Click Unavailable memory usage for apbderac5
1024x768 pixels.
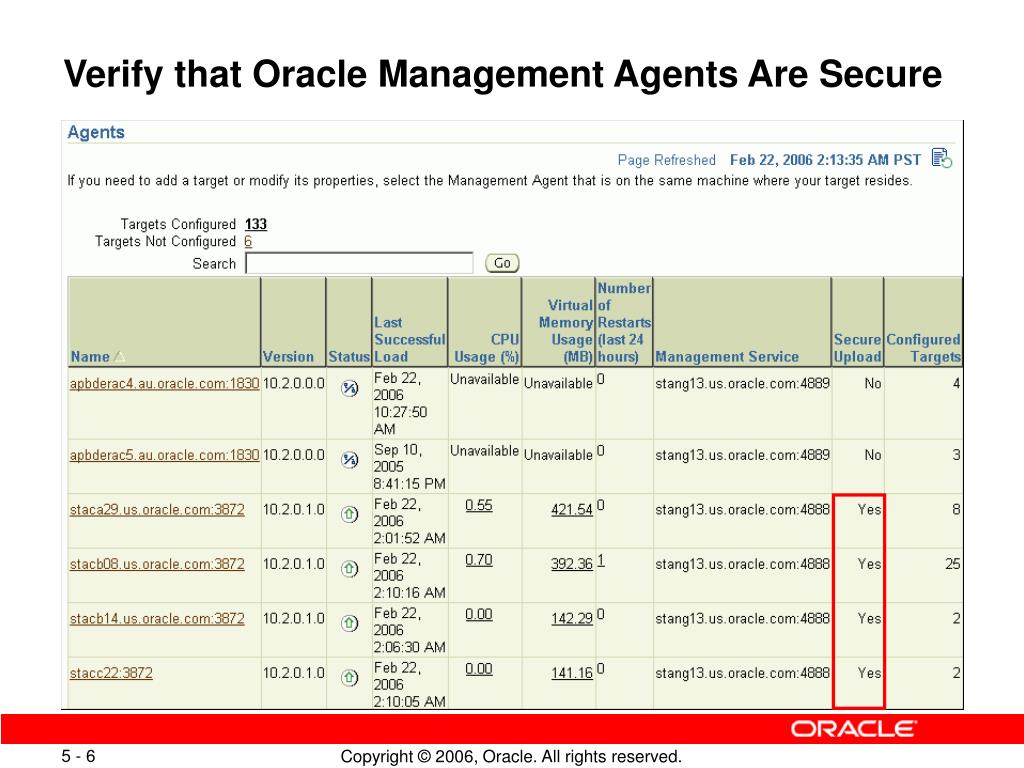pyautogui.click(x=558, y=455)
